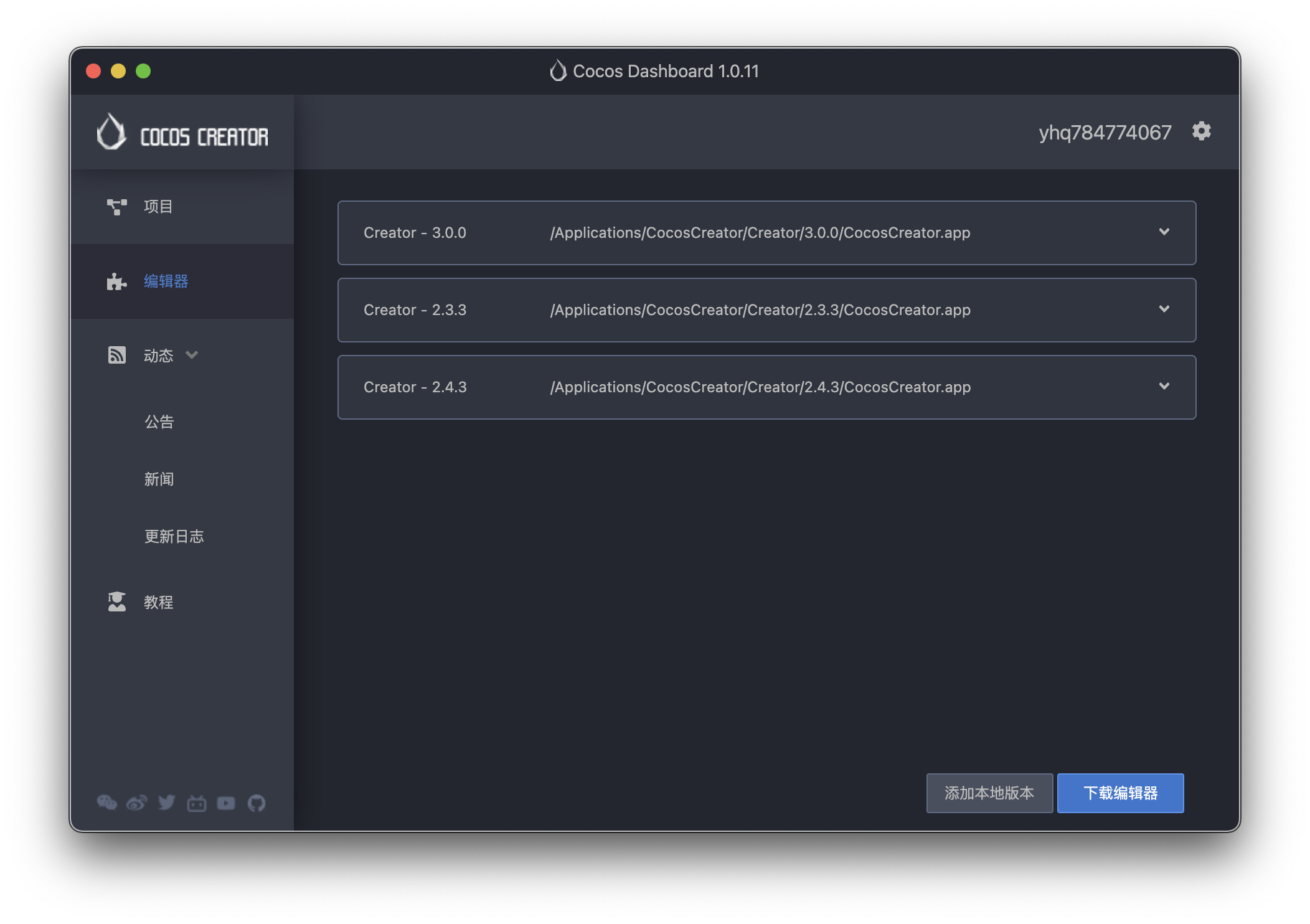Image resolution: width=1310 pixels, height=924 pixels.
Task: Click the yhq784774067 username
Action: pos(1105,133)
